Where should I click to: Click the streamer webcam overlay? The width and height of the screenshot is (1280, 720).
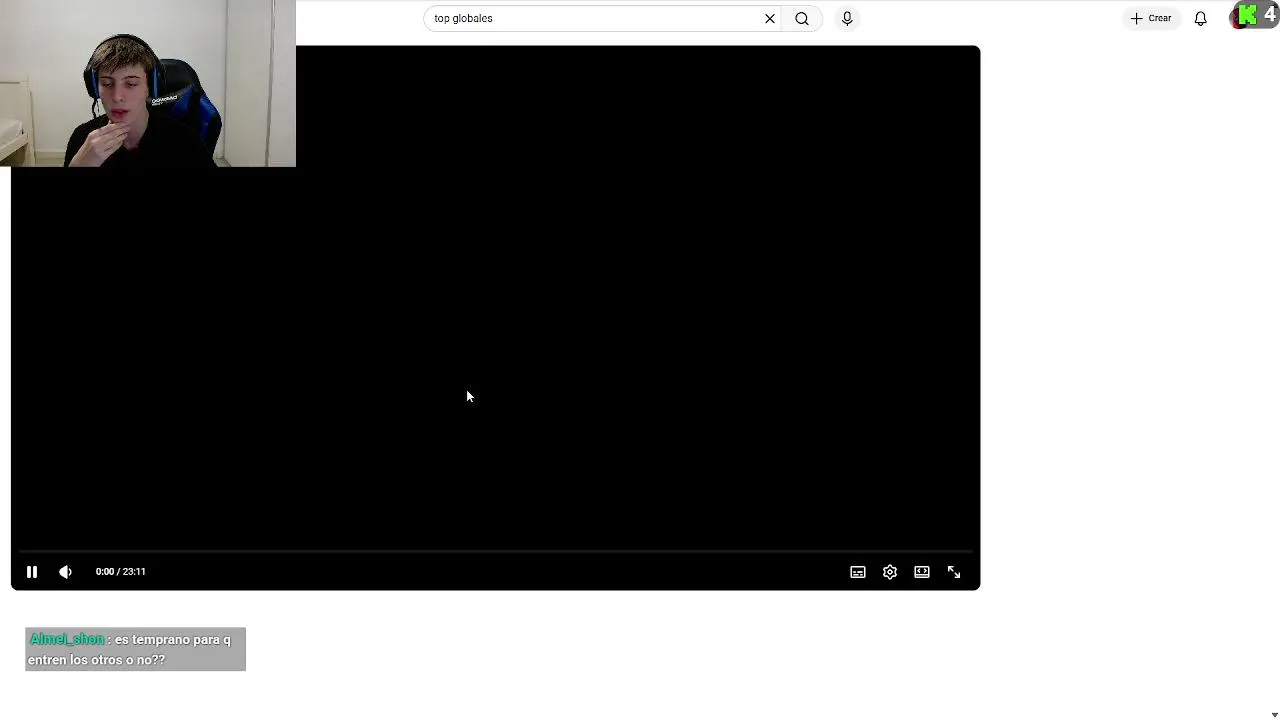coord(148,83)
